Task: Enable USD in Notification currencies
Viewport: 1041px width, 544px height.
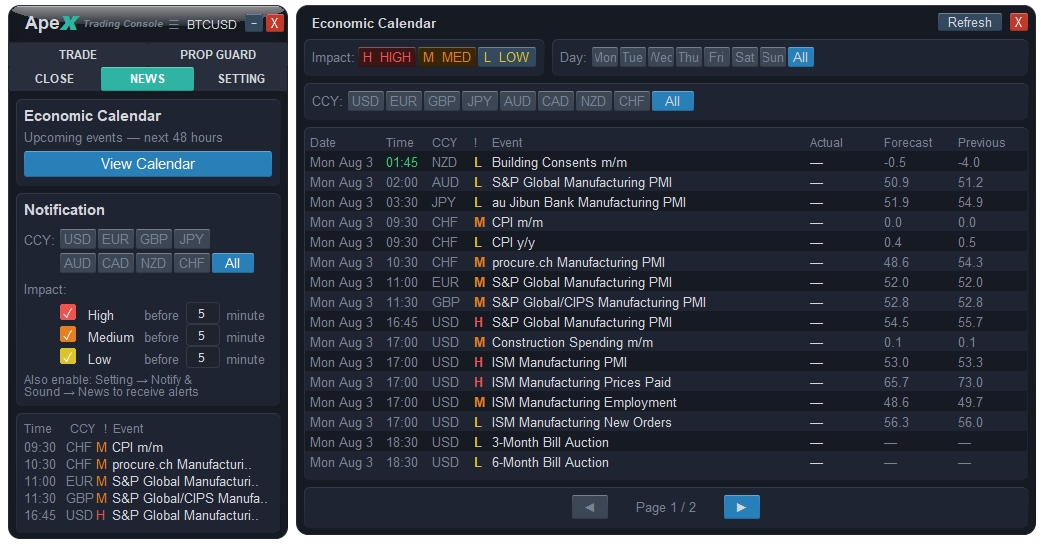Action: coord(78,239)
